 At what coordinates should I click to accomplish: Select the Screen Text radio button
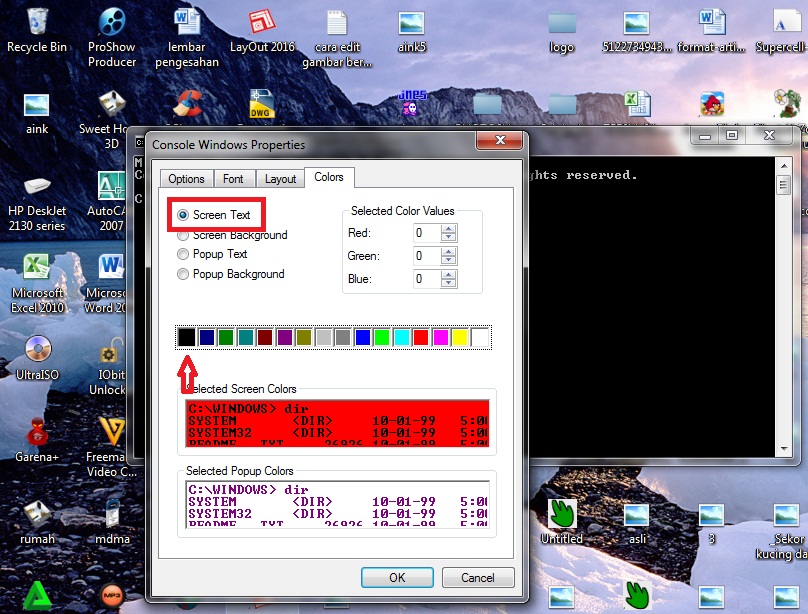pyautogui.click(x=183, y=215)
